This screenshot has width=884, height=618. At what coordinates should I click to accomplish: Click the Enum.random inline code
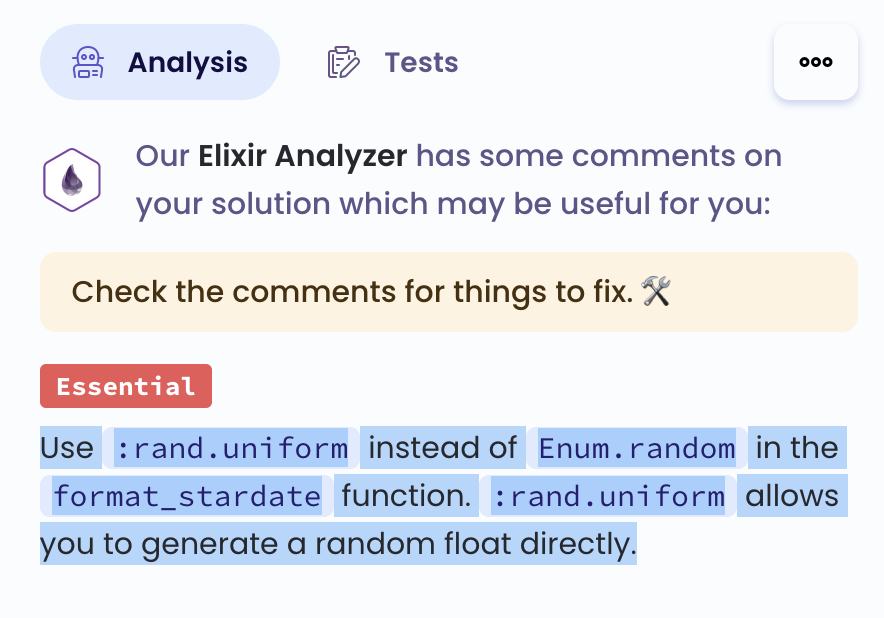pos(636,448)
